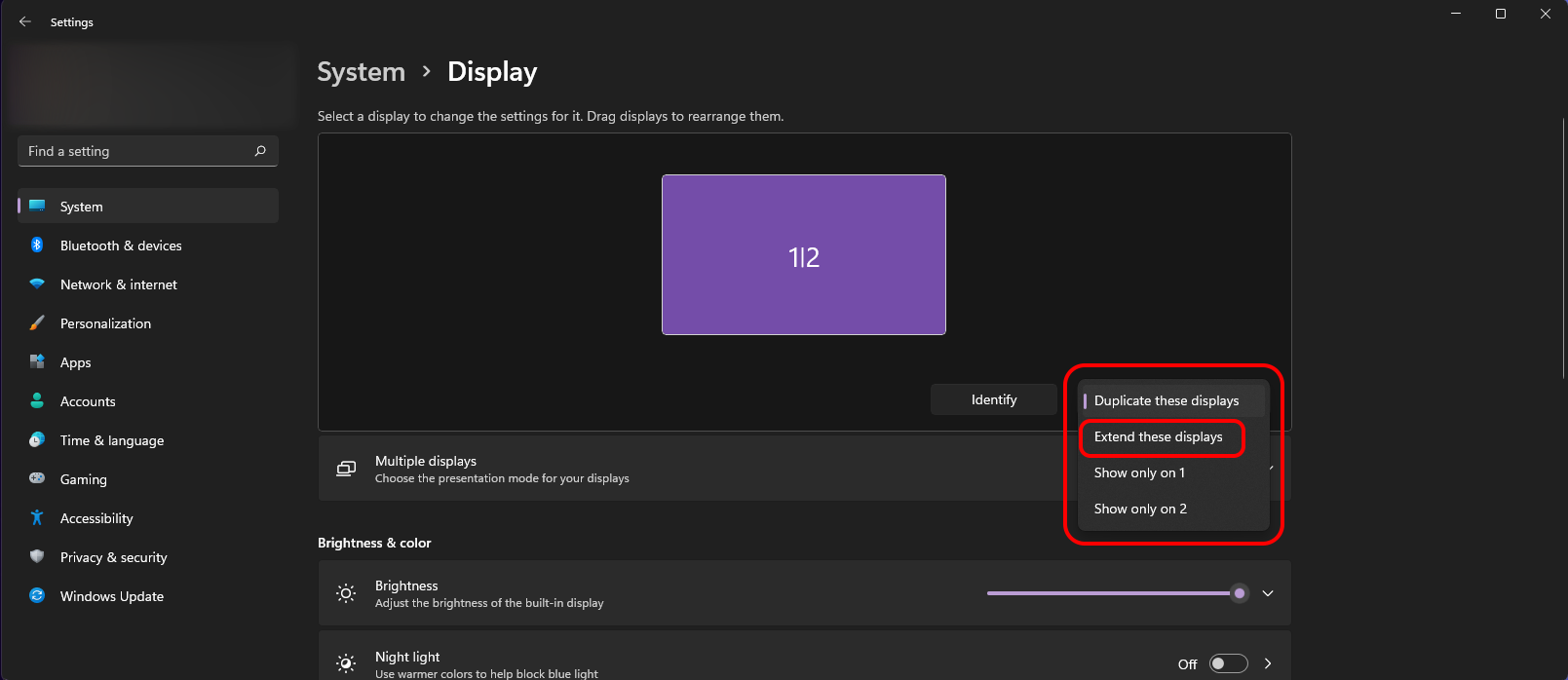Select Duplicate these displays option
The height and width of the screenshot is (680, 1568).
point(1166,401)
